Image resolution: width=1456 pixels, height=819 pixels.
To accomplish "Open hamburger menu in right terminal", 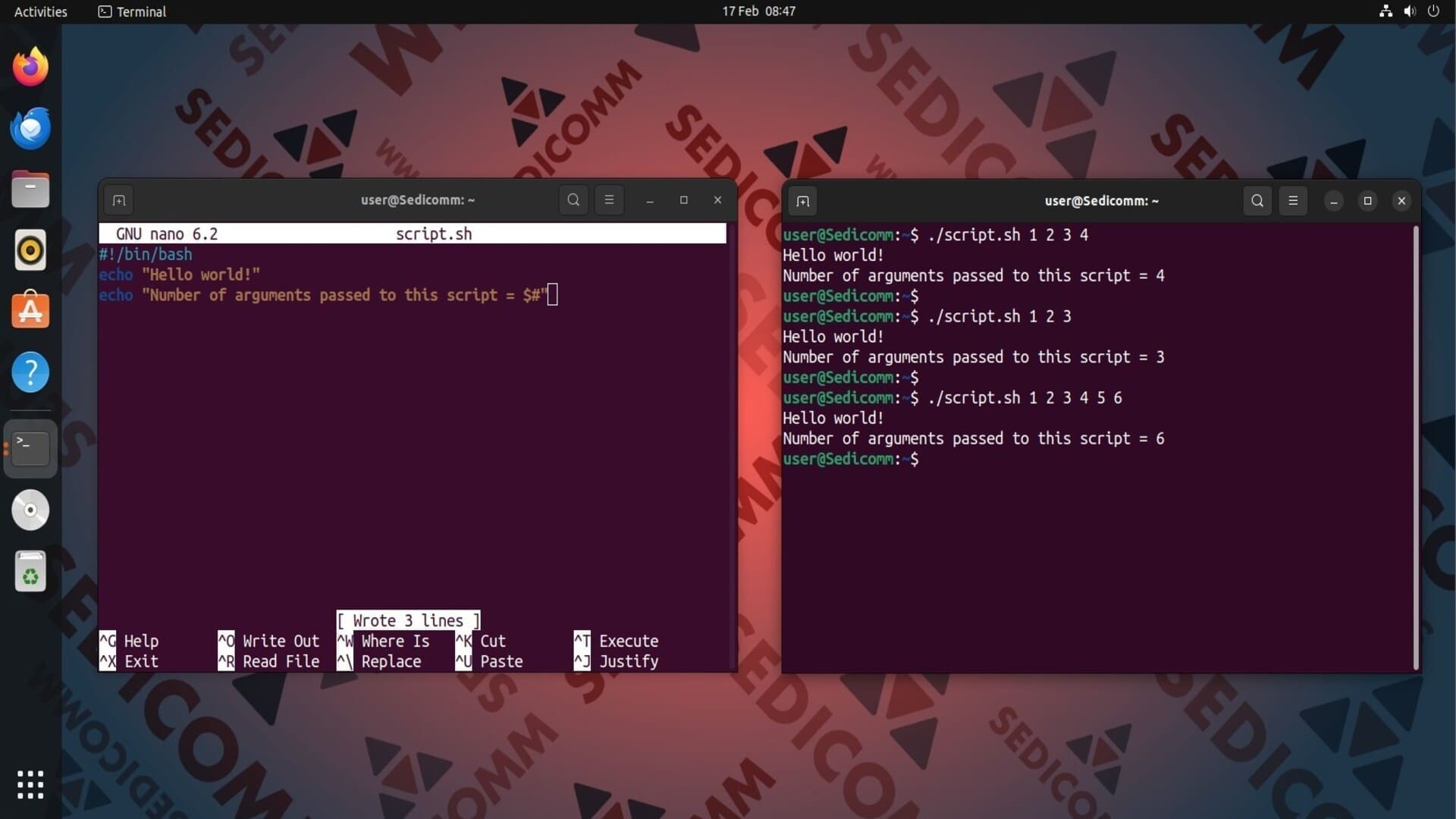I will (1293, 201).
